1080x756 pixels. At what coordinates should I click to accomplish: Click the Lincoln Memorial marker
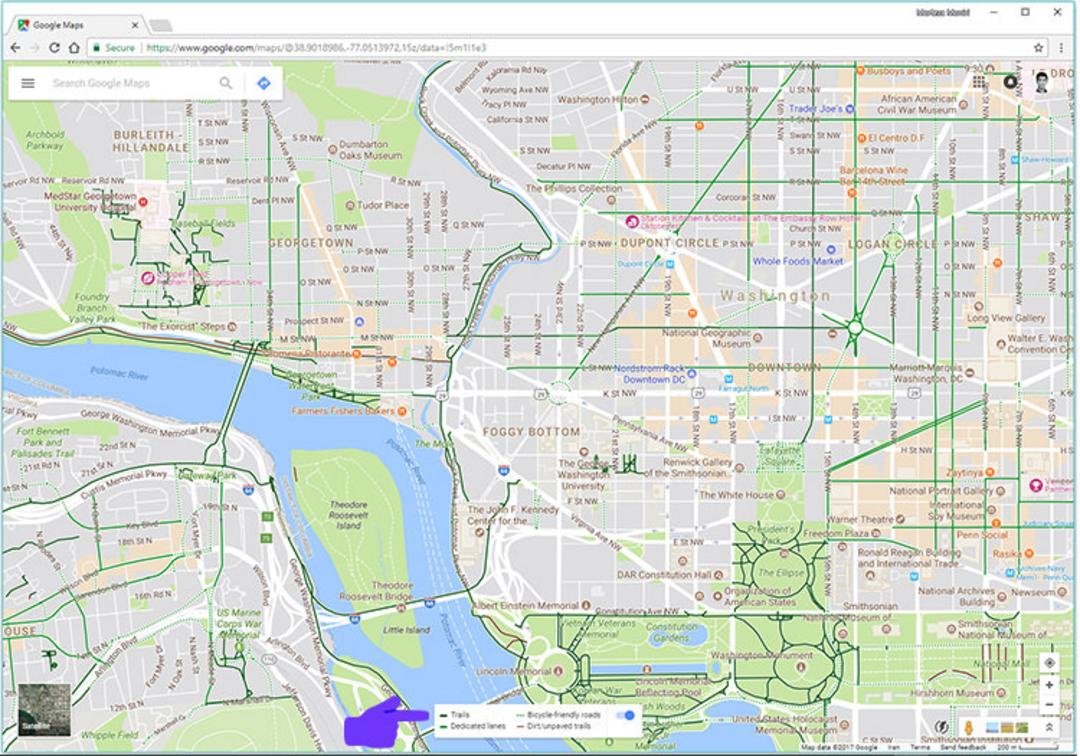click(559, 671)
